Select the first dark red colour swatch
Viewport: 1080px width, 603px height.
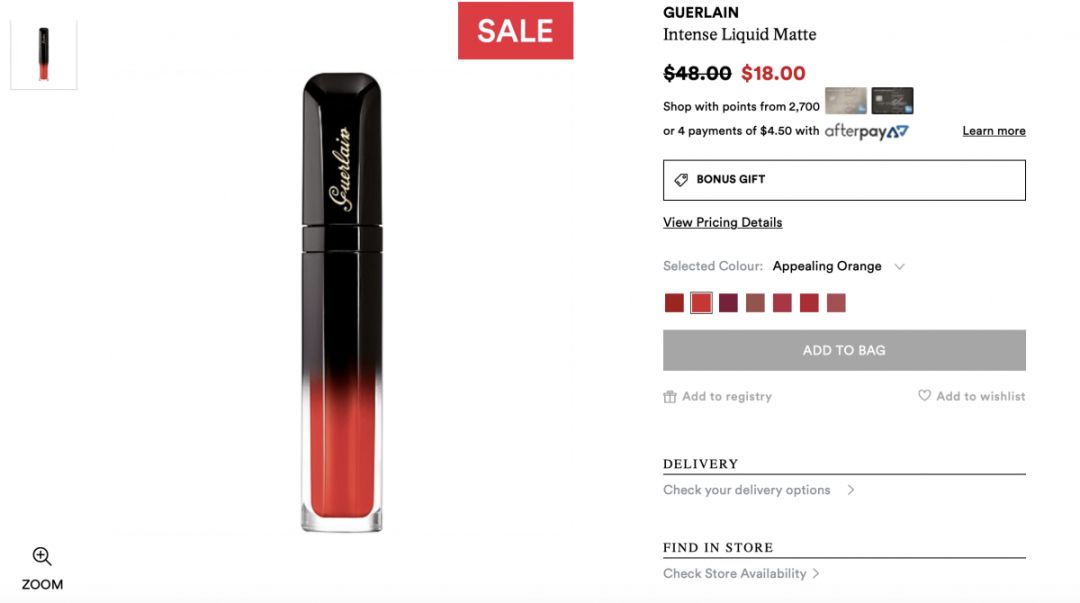[x=674, y=303]
